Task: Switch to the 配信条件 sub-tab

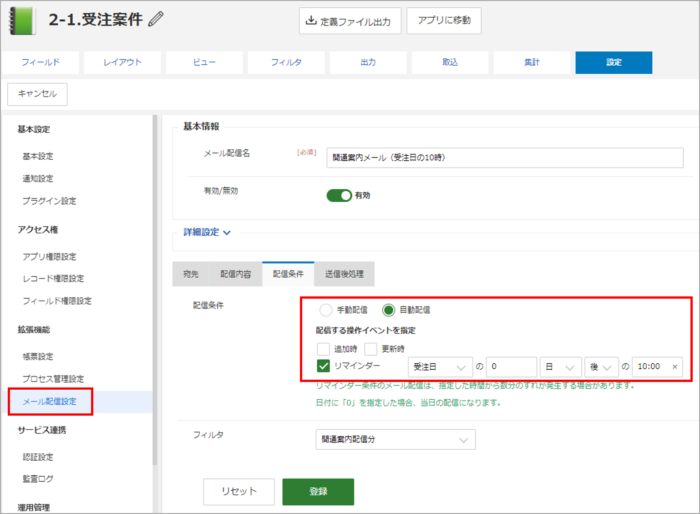Action: click(288, 274)
